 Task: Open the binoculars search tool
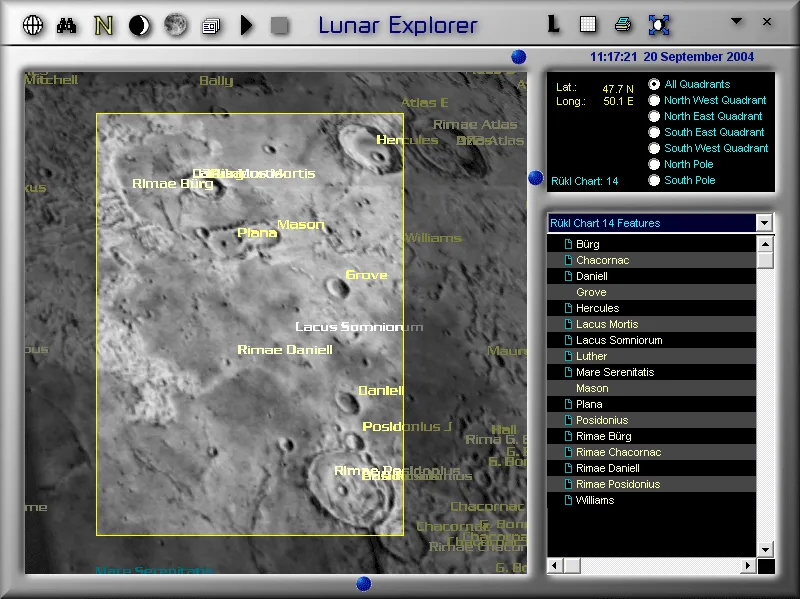coord(66,25)
